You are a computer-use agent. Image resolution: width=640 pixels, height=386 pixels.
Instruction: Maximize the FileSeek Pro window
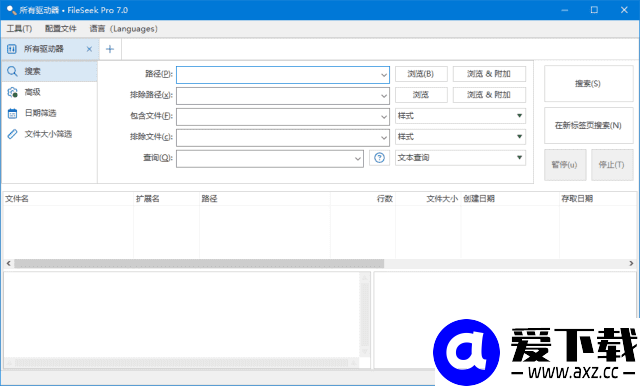tap(594, 10)
